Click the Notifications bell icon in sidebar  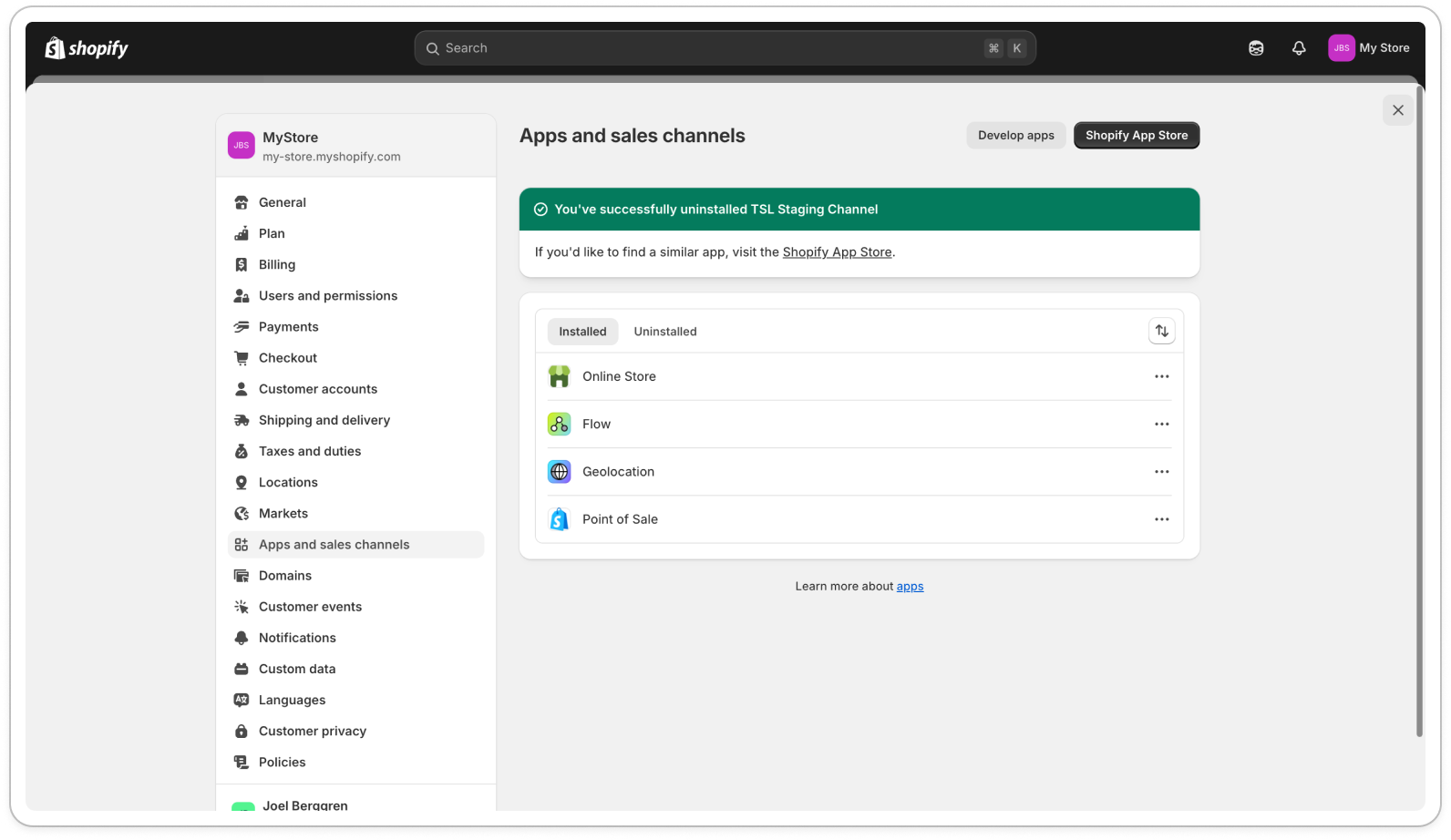point(242,638)
